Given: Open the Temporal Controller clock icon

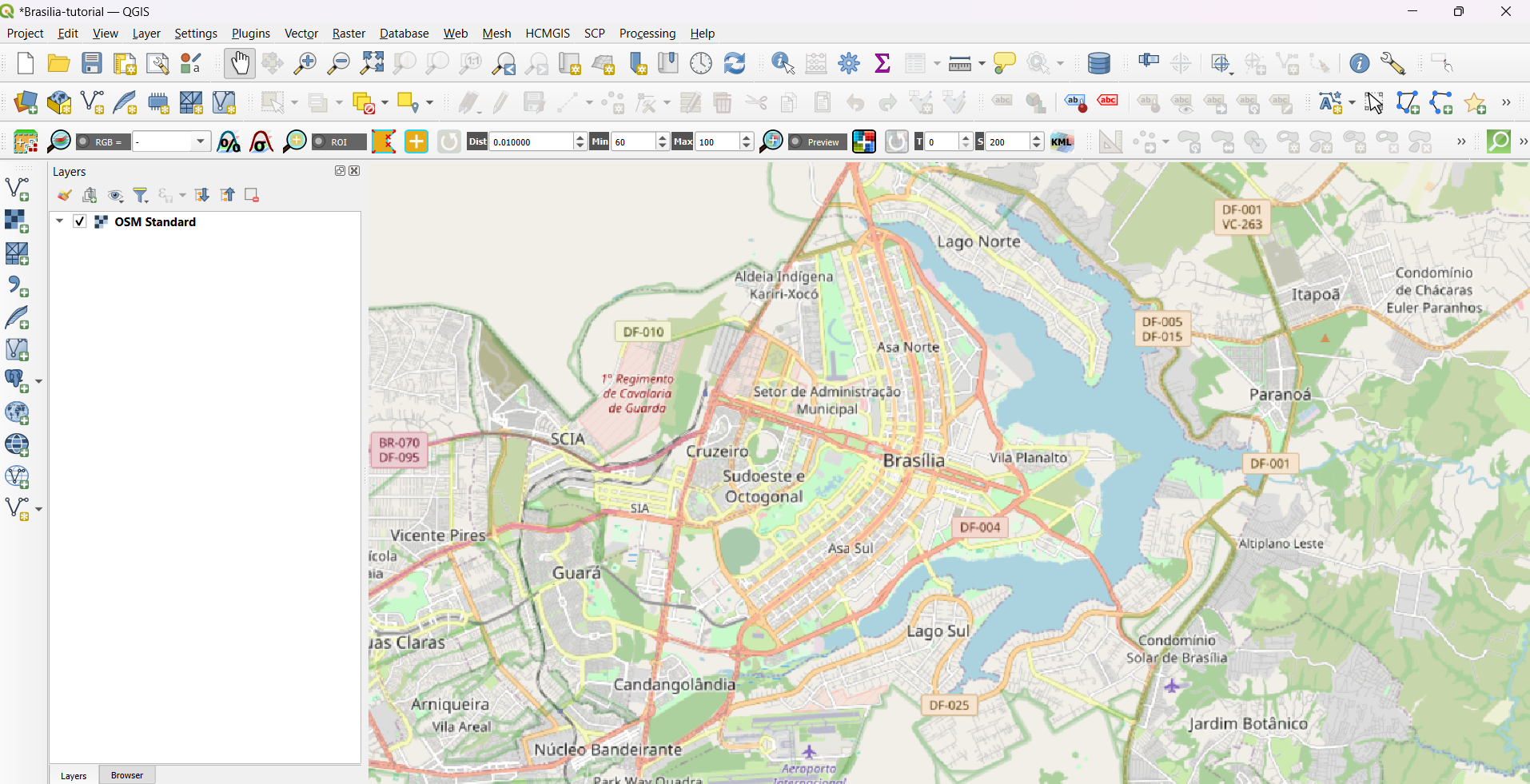Looking at the screenshot, I should [x=701, y=63].
